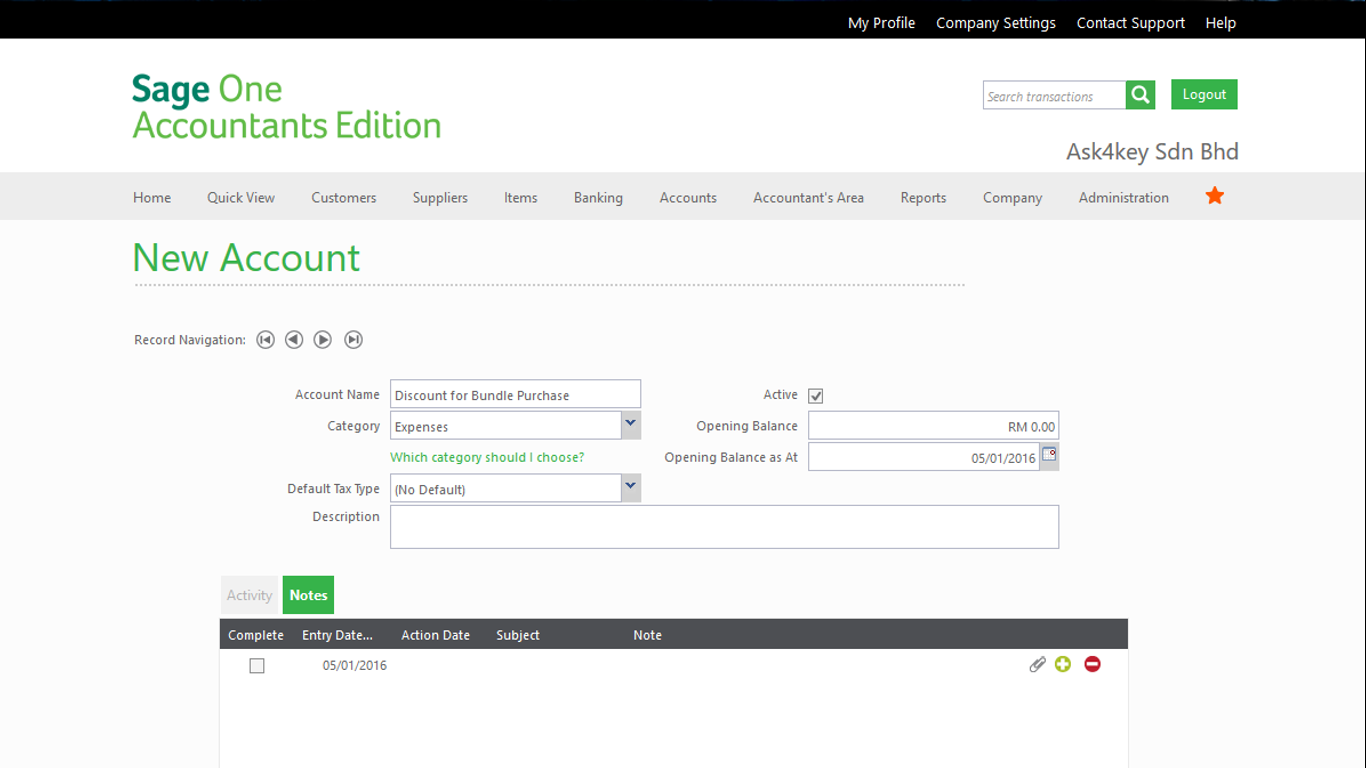Open the Quick View menu
This screenshot has width=1366, height=768.
[241, 197]
